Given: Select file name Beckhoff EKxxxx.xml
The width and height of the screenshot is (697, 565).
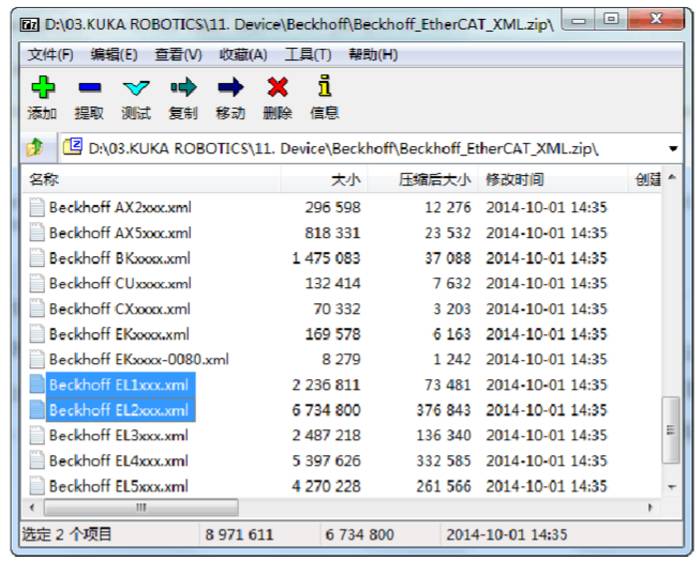Looking at the screenshot, I should tap(119, 334).
